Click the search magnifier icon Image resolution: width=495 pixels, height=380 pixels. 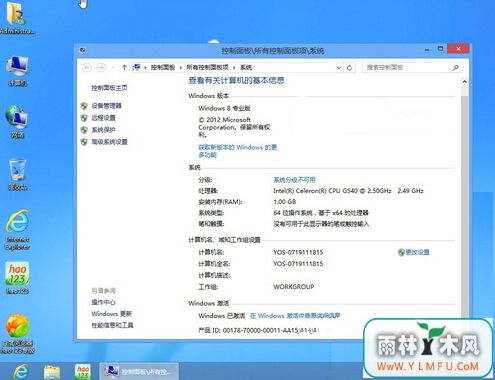point(456,68)
